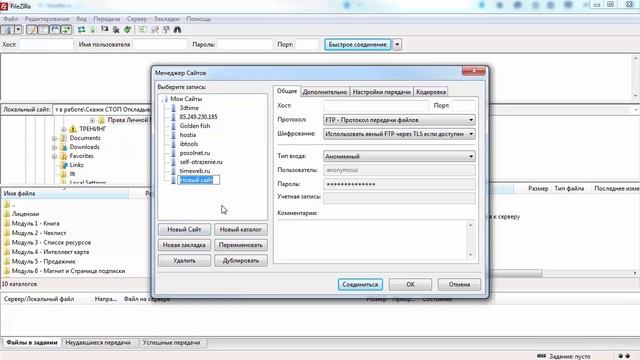Image resolution: width=640 pixels, height=360 pixels.
Task: Select the self-otrazenie.ru site entry
Action: tap(201, 162)
